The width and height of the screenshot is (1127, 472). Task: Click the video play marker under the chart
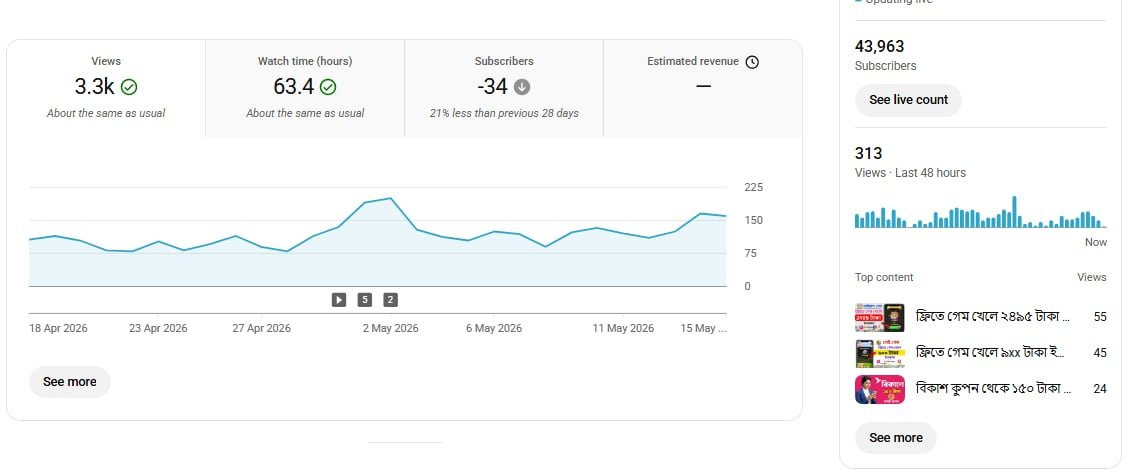339,300
